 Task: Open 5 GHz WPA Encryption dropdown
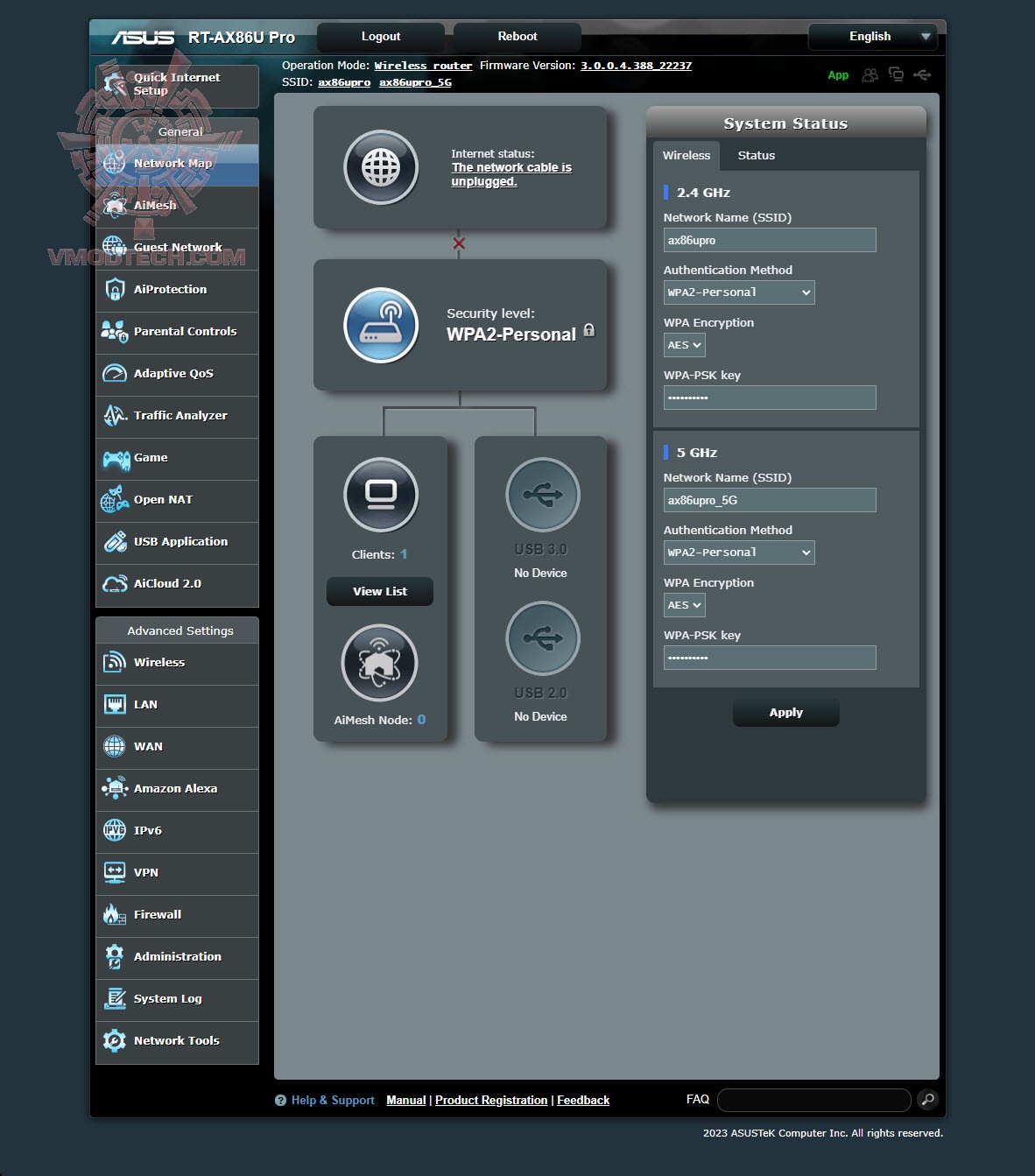(685, 605)
